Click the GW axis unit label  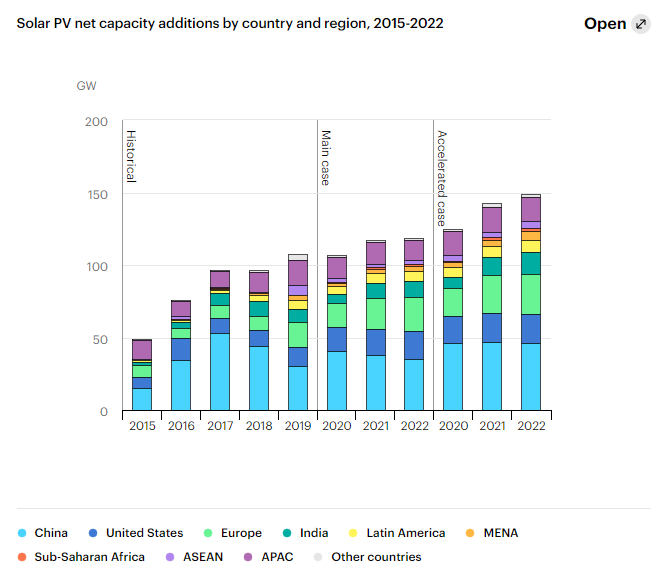[x=87, y=86]
